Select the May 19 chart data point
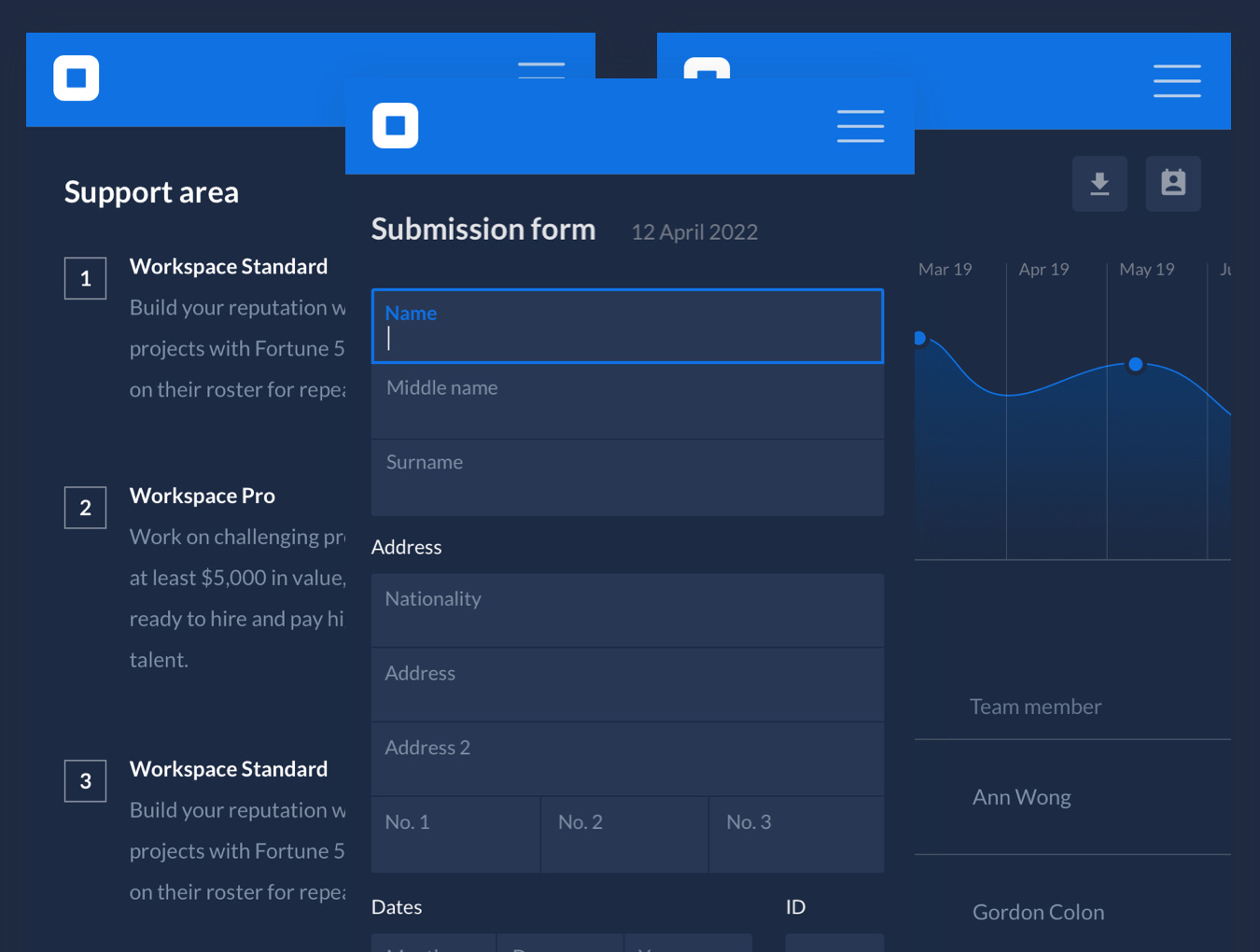1260x952 pixels. click(1135, 364)
